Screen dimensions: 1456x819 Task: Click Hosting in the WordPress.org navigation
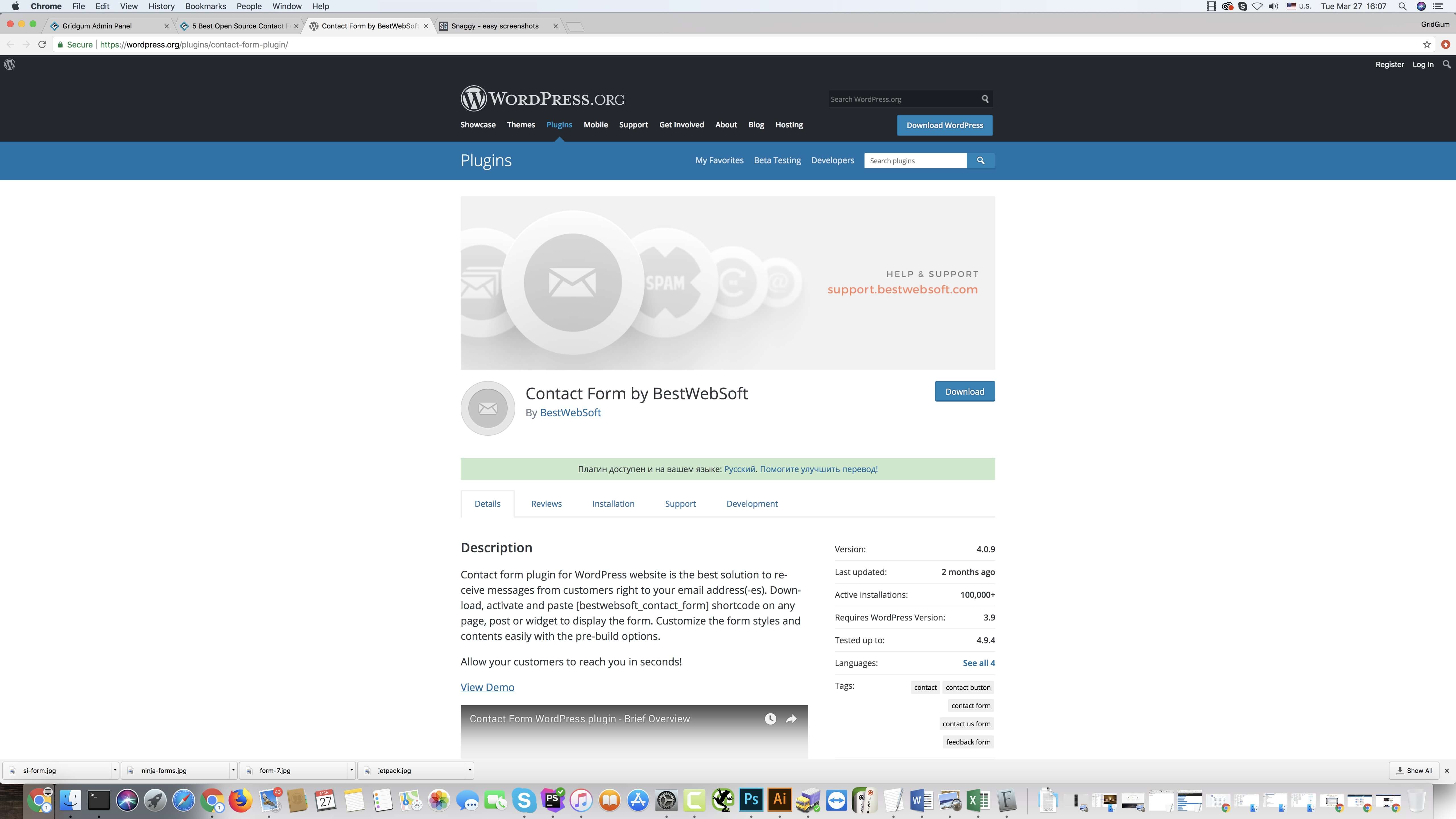click(789, 124)
